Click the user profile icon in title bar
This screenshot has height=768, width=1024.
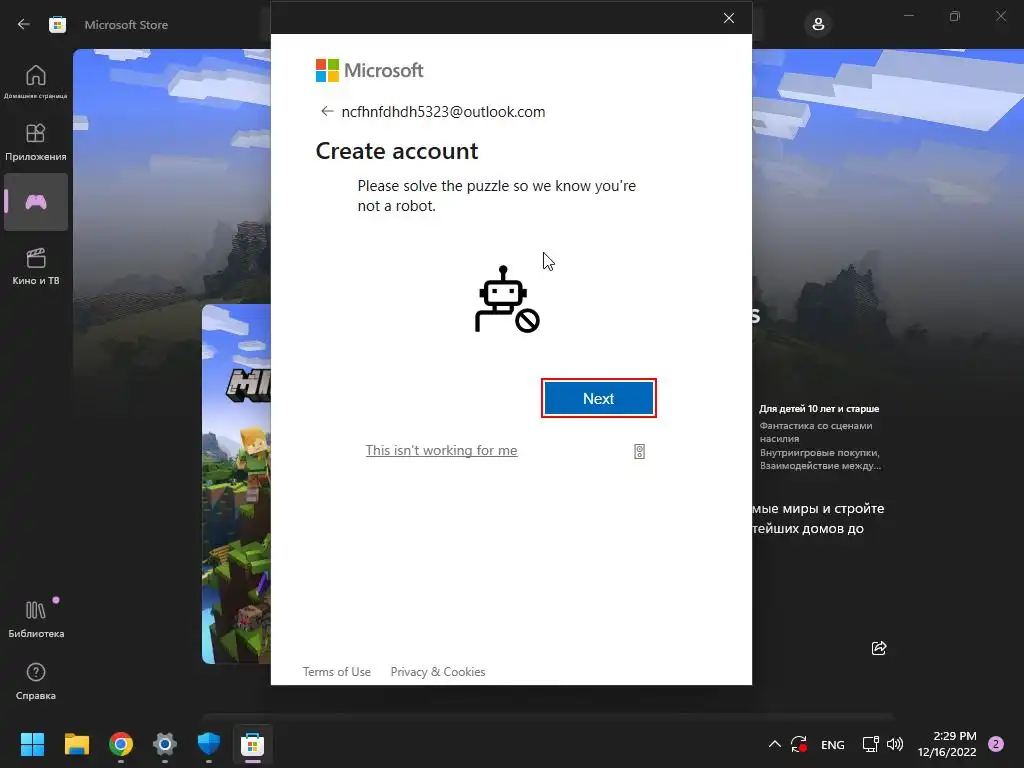(818, 25)
